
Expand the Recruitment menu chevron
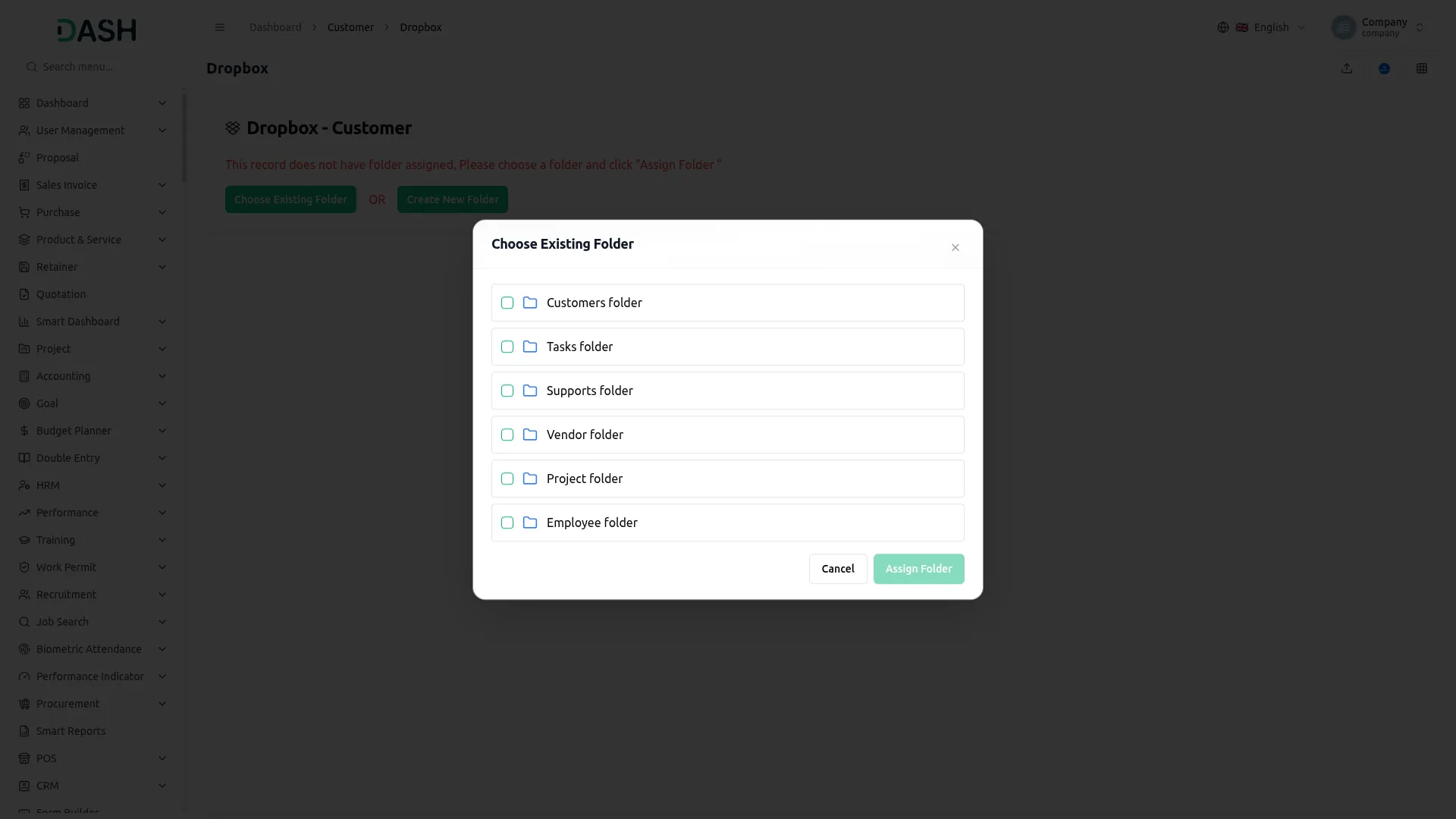click(x=162, y=595)
